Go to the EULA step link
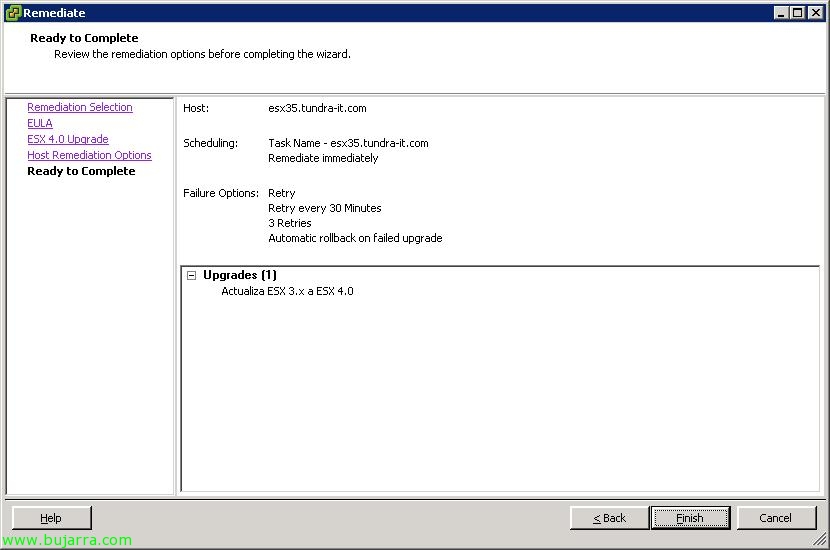 pos(40,123)
